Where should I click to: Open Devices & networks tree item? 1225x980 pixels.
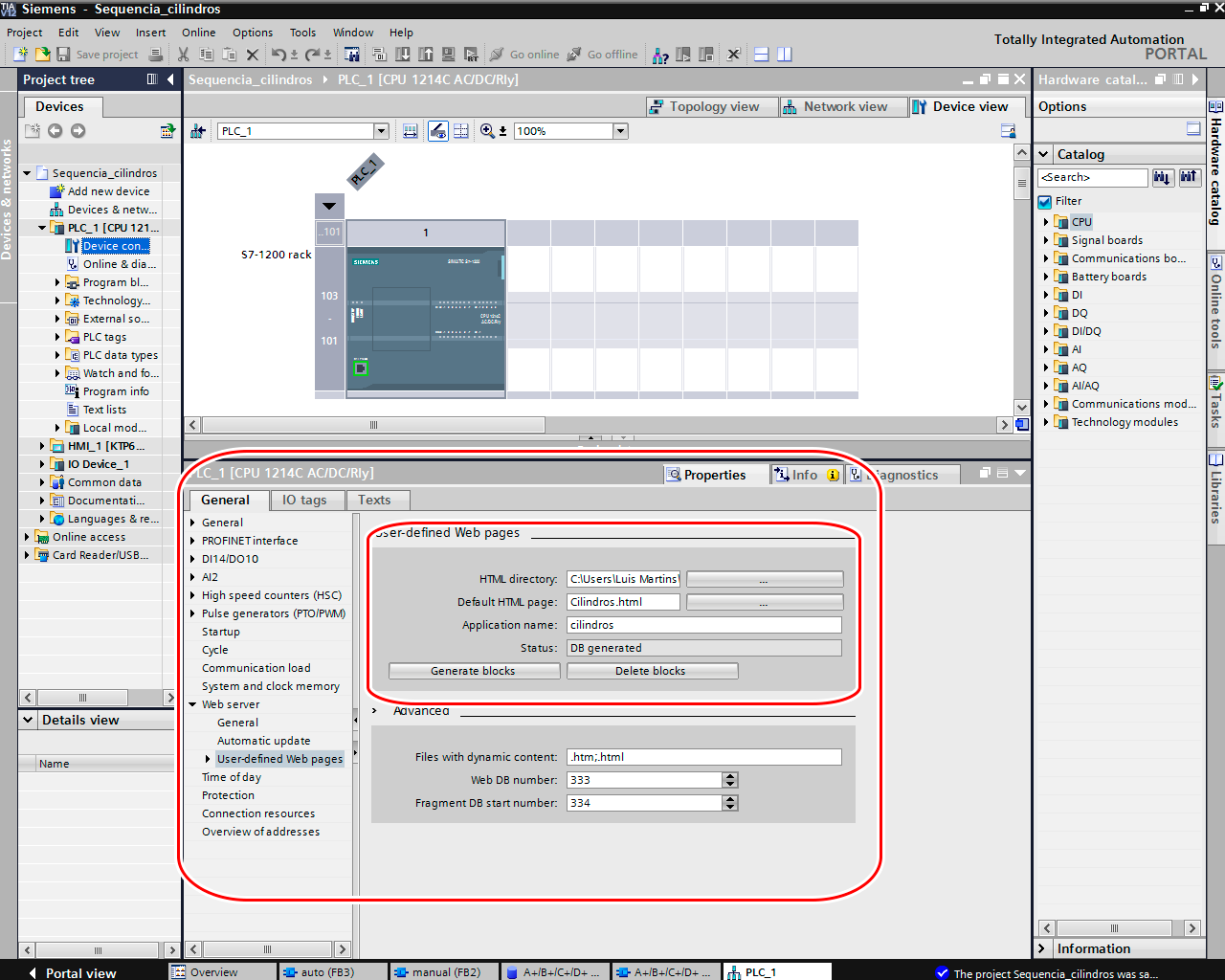click(112, 210)
